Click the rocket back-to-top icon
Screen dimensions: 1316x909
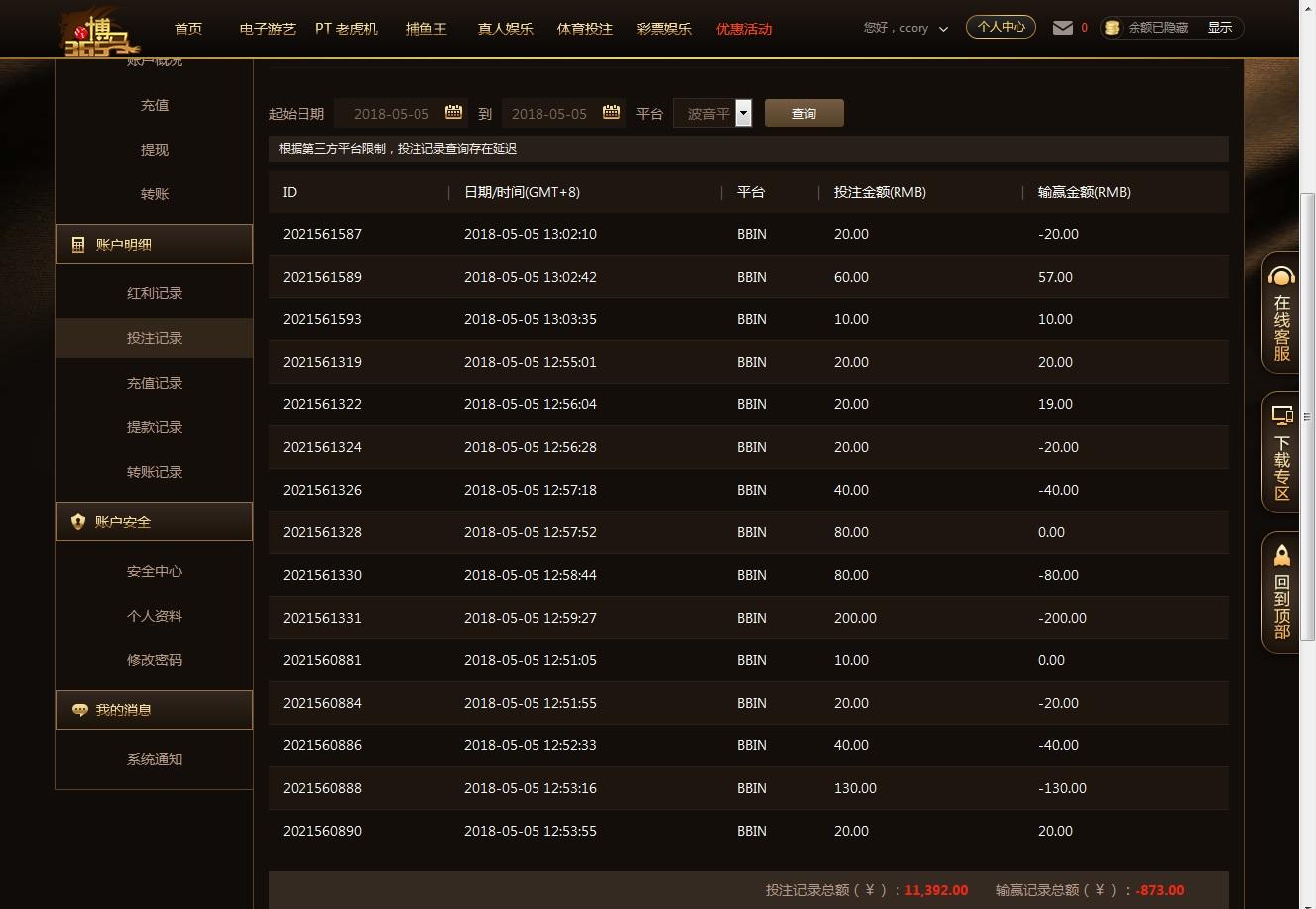[1281, 555]
